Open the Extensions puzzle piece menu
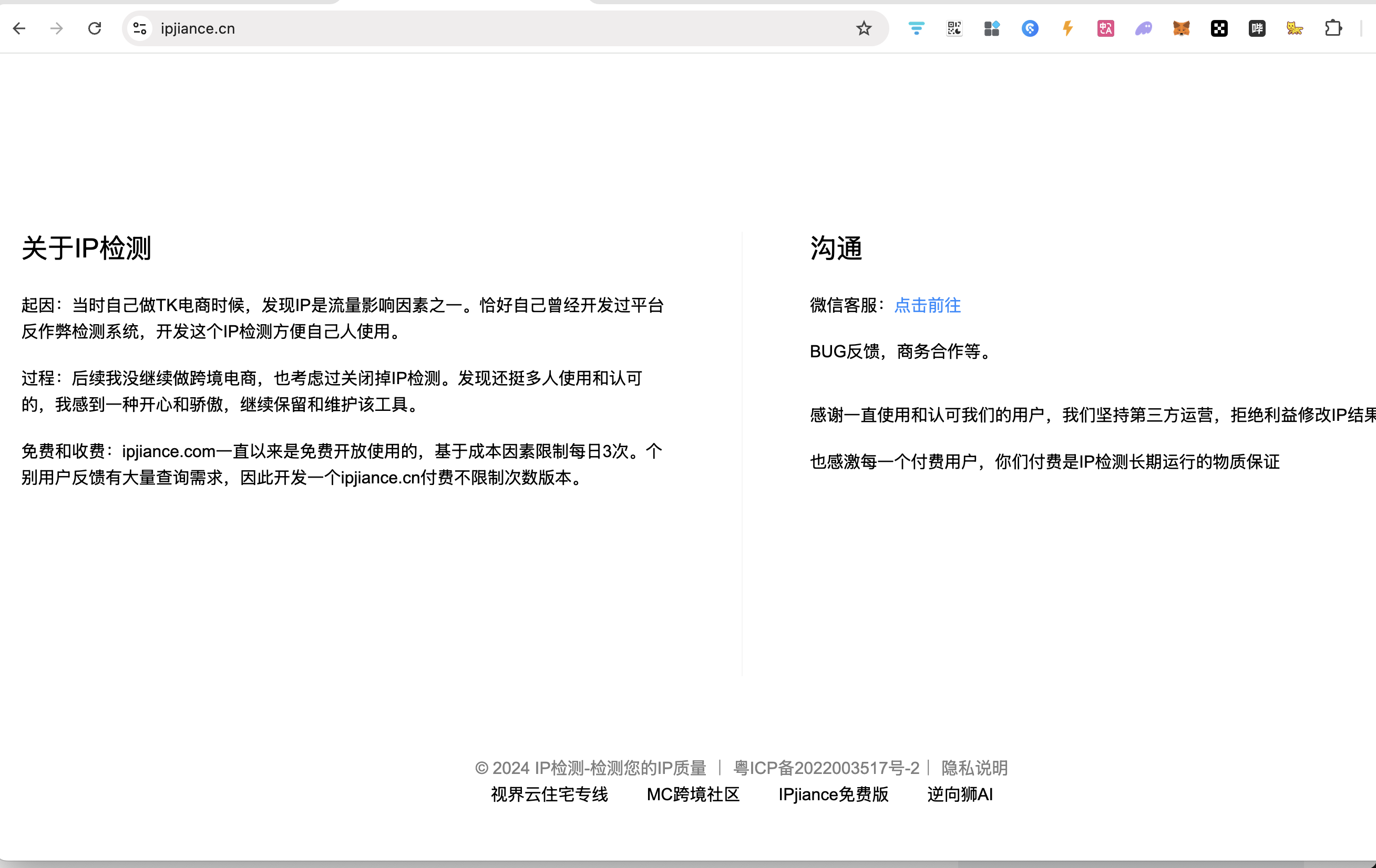 point(1332,28)
